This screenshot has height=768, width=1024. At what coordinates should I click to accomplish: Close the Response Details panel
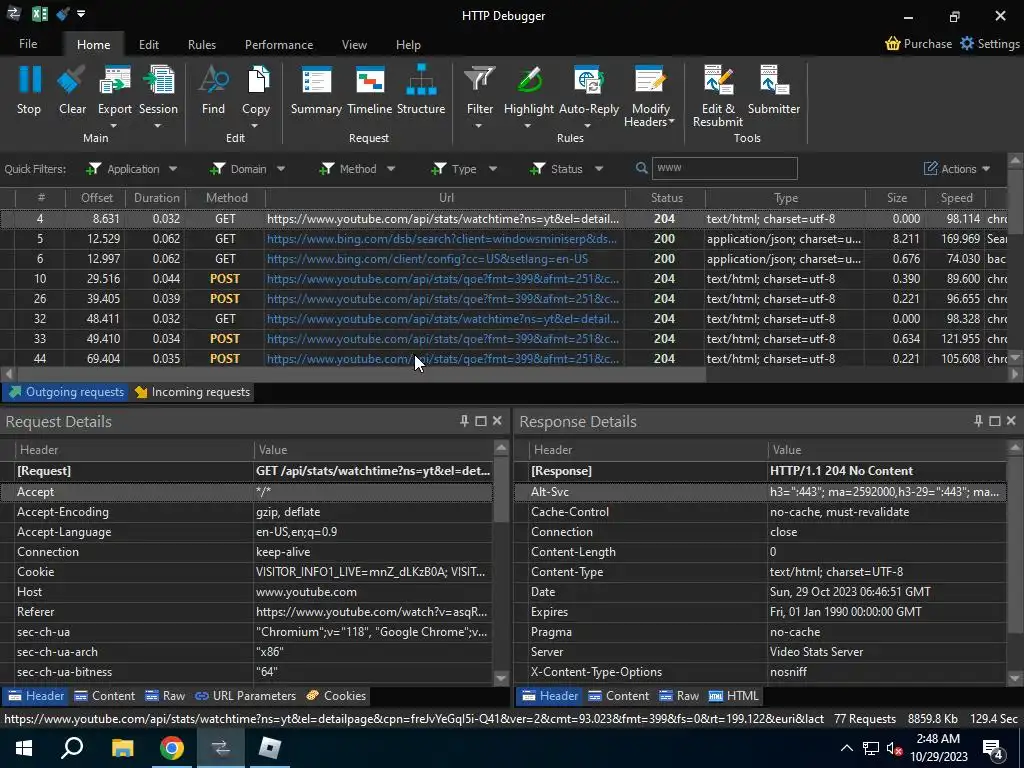pos(1011,421)
